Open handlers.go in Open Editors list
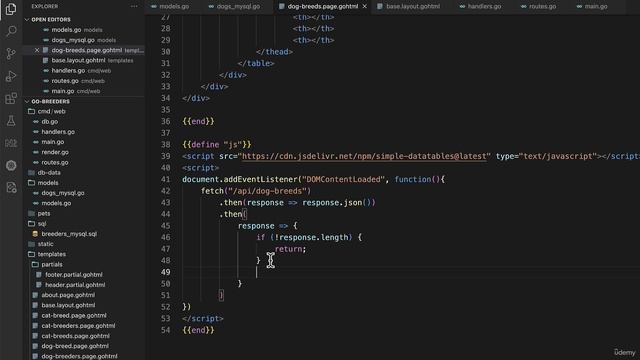 coord(68,71)
